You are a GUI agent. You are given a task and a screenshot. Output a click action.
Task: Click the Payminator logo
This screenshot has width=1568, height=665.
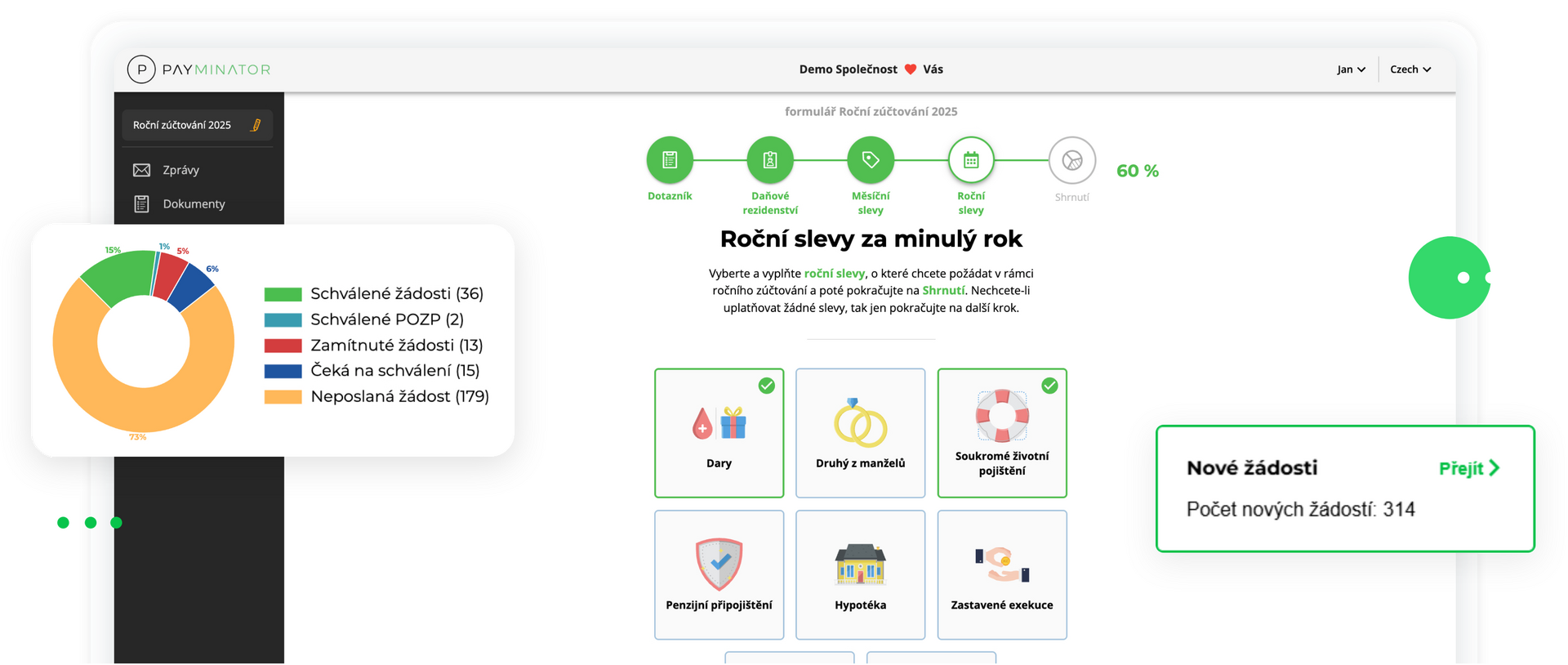pyautogui.click(x=198, y=69)
